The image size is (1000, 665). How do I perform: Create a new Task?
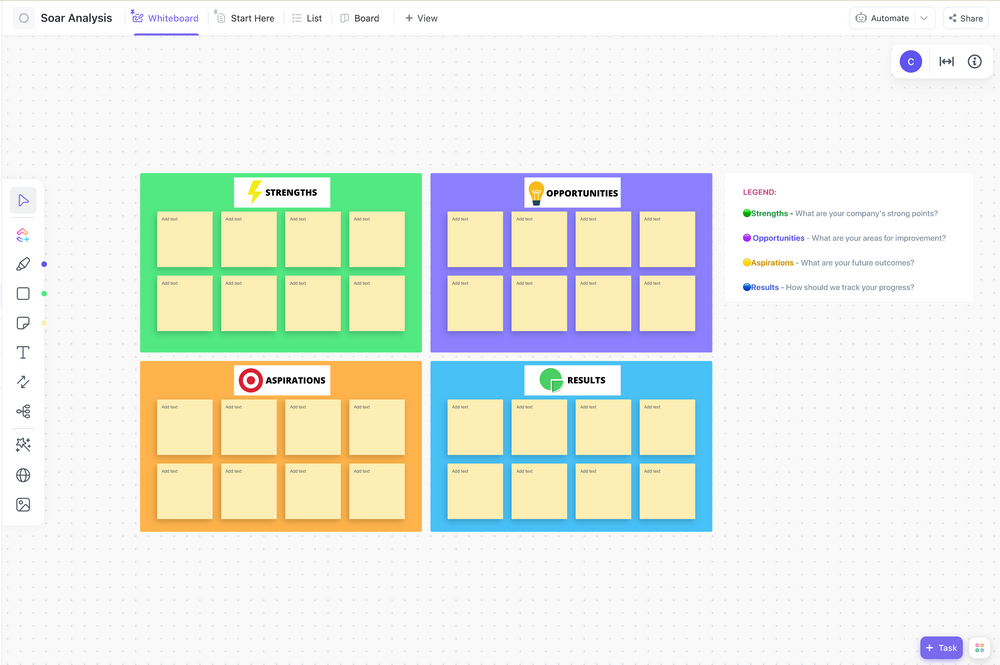click(941, 647)
